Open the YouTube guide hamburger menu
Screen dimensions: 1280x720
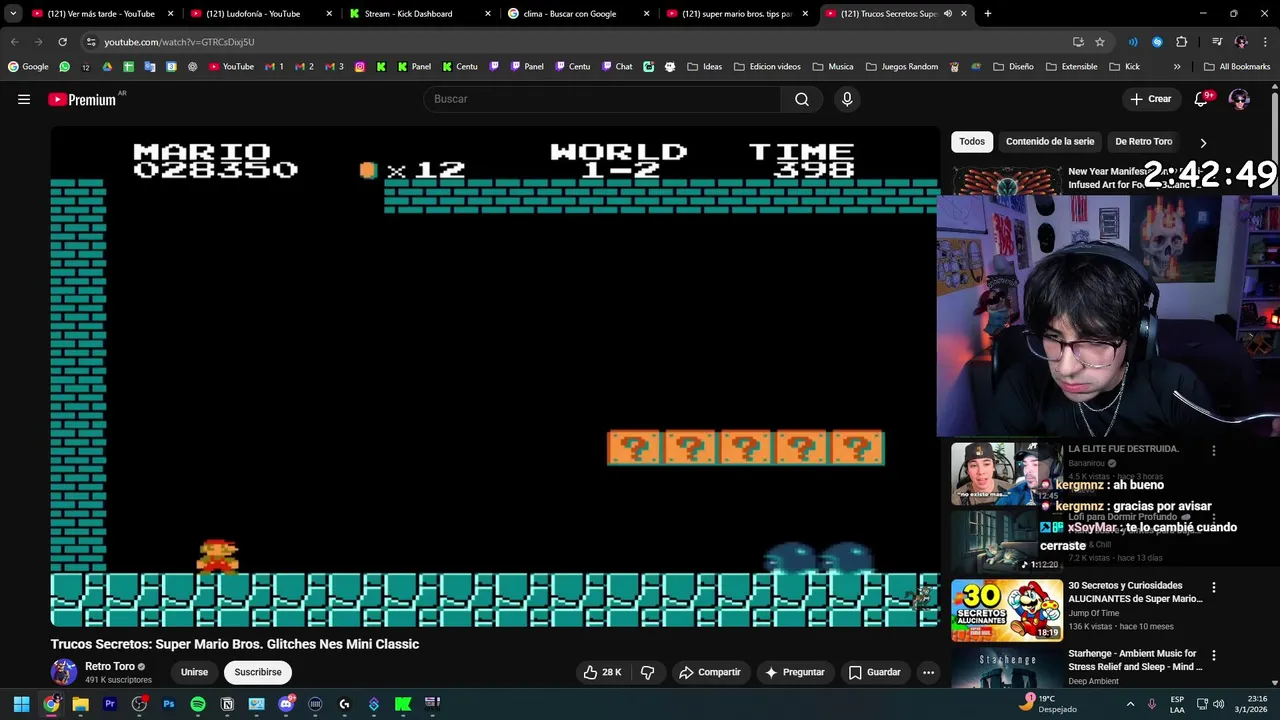click(24, 99)
